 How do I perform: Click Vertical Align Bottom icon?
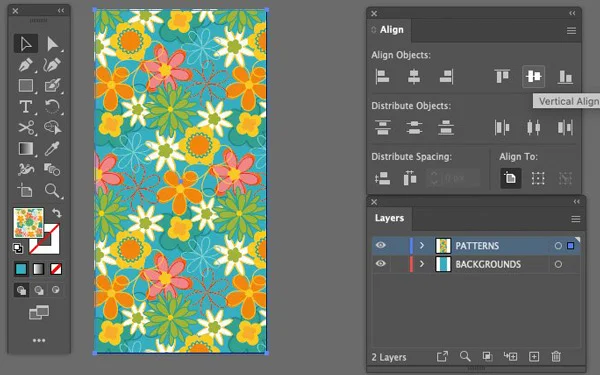click(565, 76)
